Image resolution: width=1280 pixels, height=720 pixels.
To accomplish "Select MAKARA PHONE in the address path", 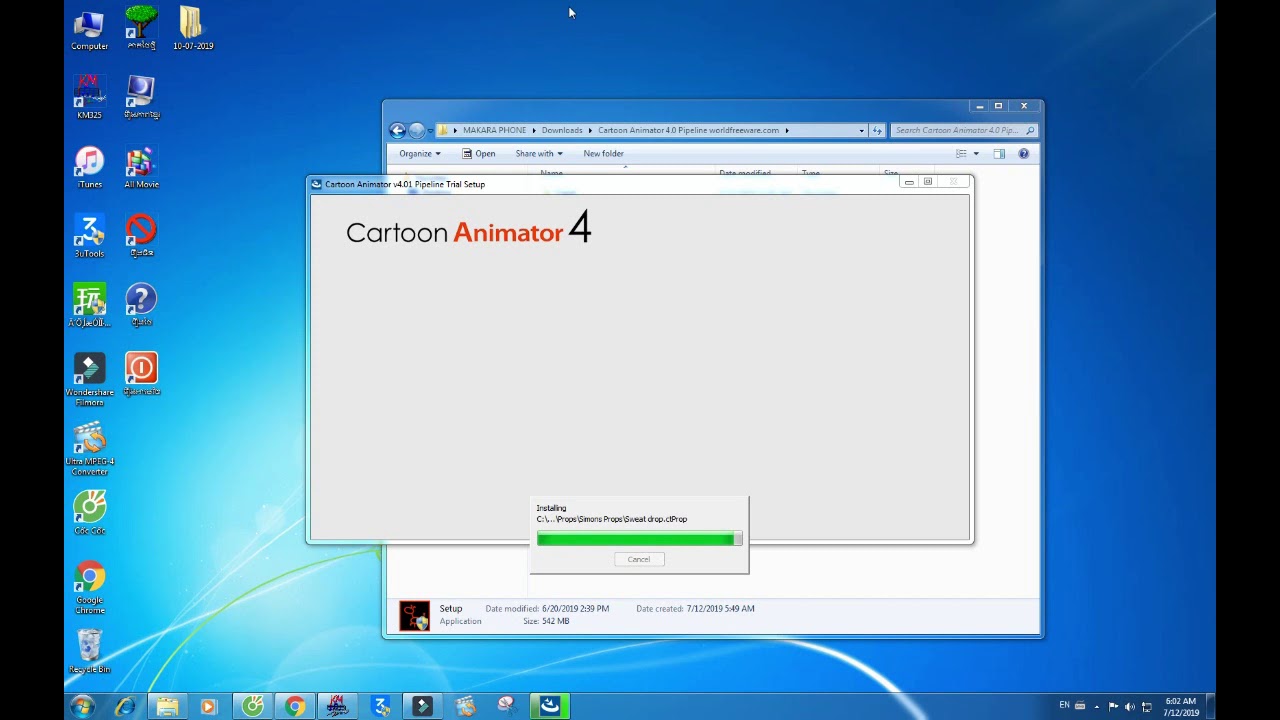I will coord(494,130).
